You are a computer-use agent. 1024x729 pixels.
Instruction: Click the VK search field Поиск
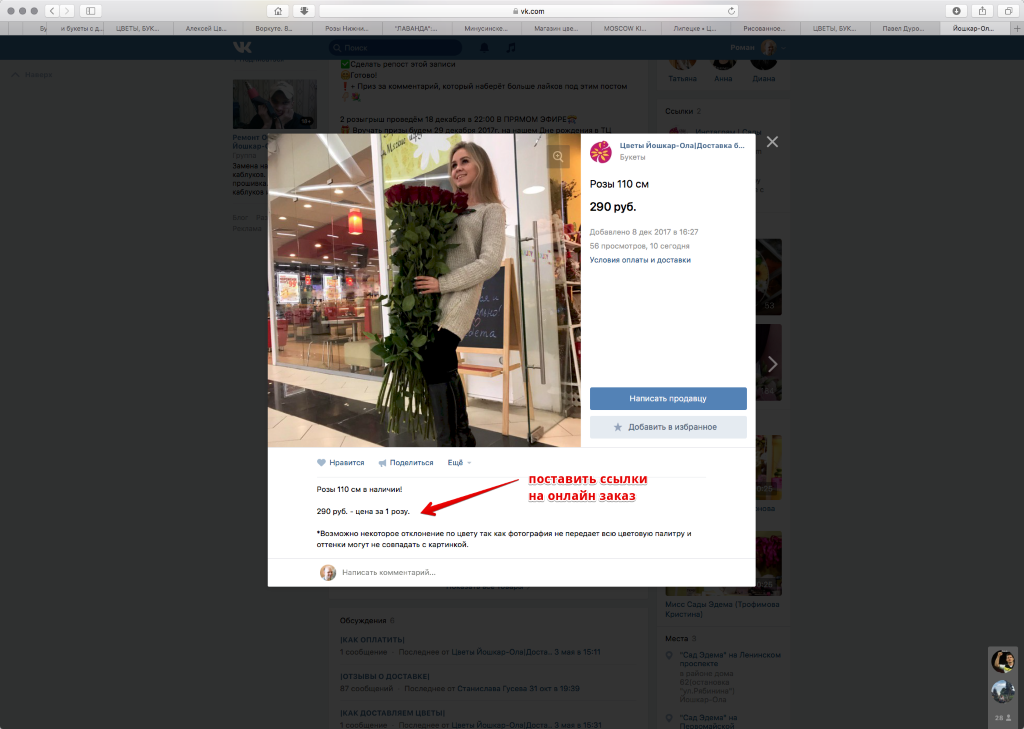point(395,48)
